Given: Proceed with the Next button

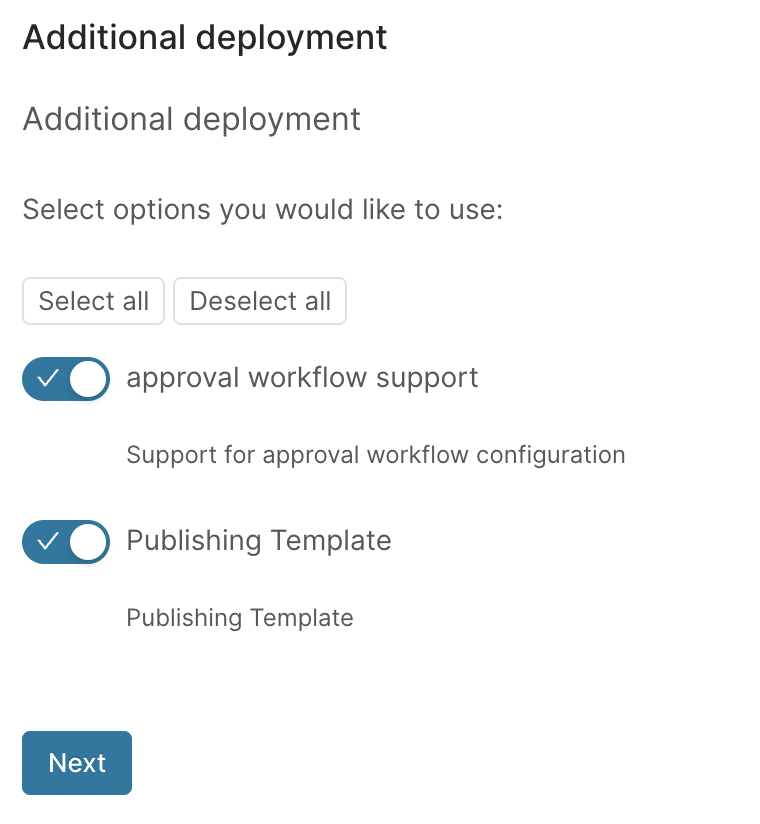Looking at the screenshot, I should [77, 763].
